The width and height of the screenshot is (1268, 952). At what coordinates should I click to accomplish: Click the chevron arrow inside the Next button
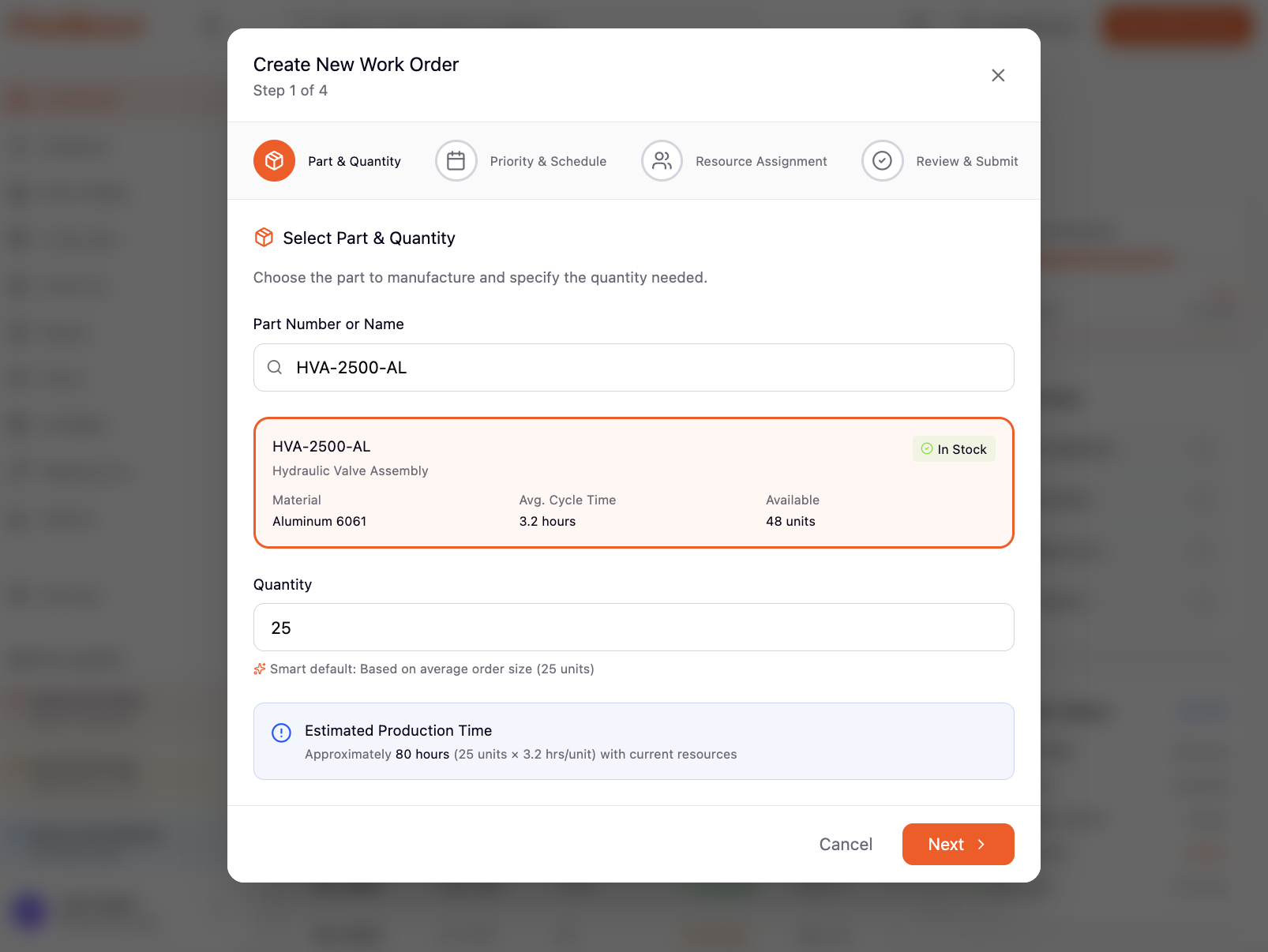[x=981, y=844]
